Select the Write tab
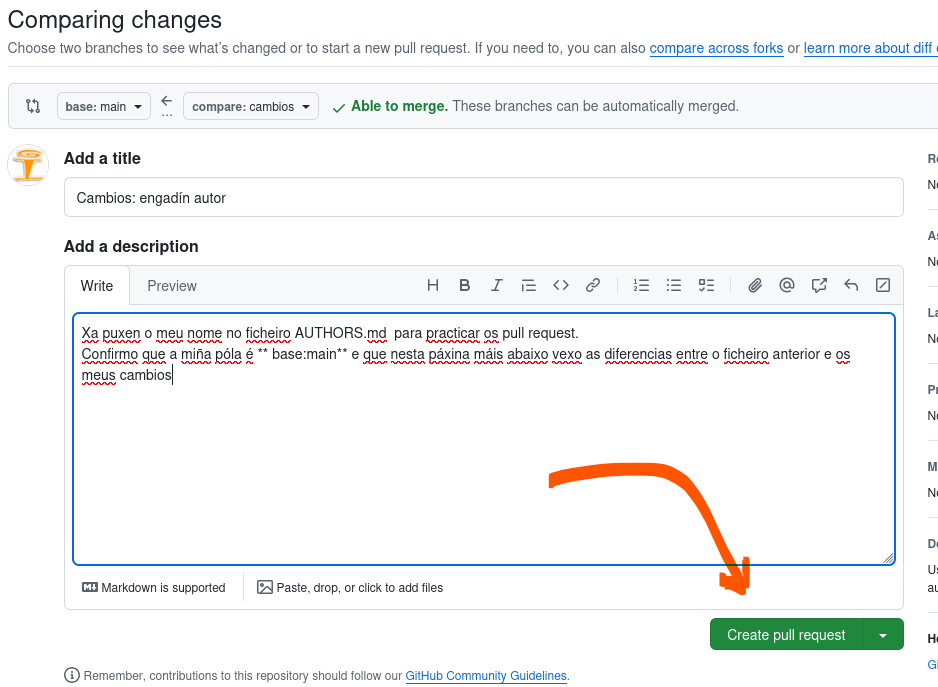This screenshot has width=938, height=687. [97, 286]
